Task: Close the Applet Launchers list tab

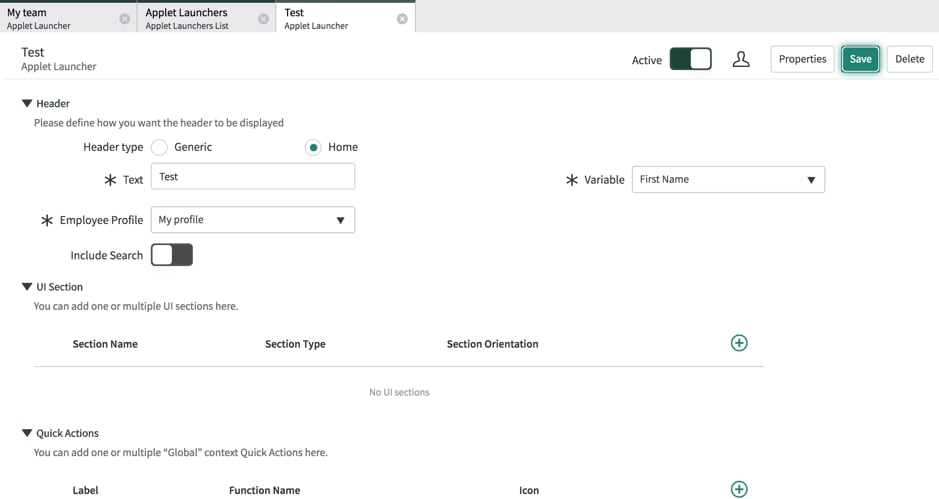Action: click(263, 19)
